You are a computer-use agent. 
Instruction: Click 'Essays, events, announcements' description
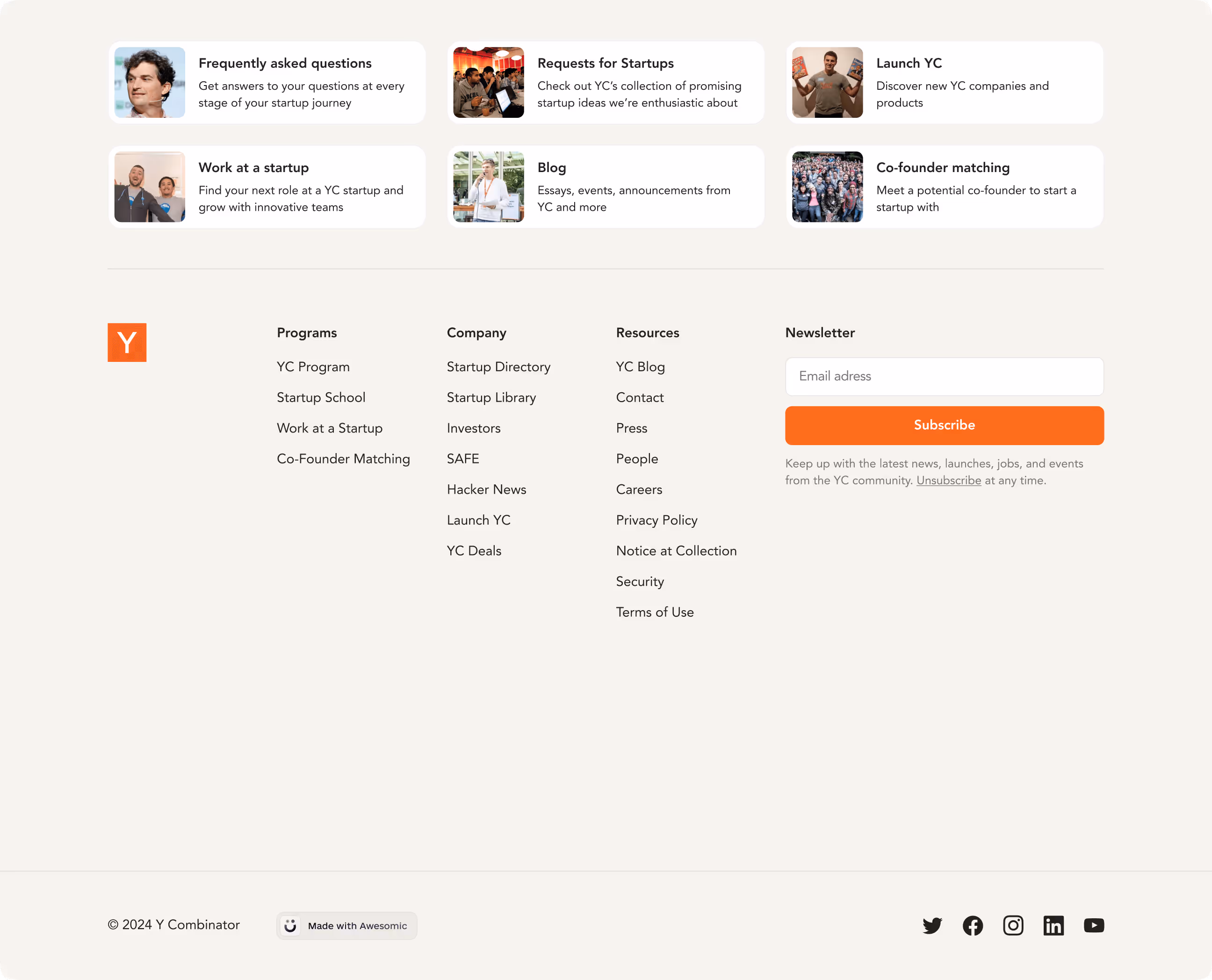(634, 199)
